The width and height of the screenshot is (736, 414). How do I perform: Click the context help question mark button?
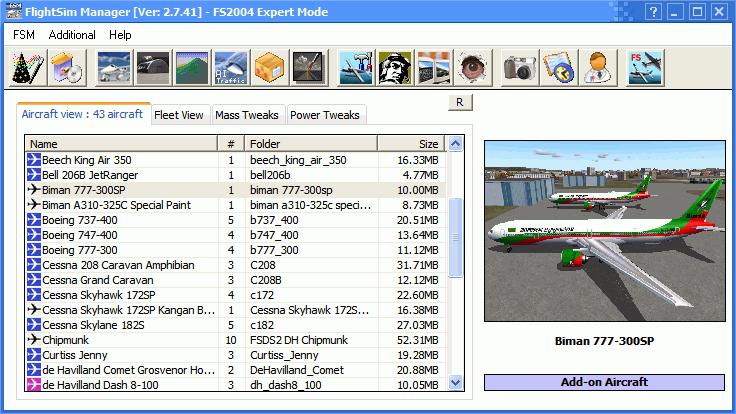(653, 11)
